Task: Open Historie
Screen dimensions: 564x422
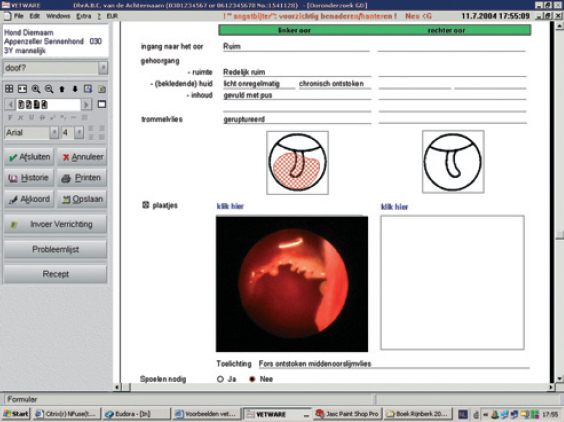Action: pyautogui.click(x=29, y=178)
